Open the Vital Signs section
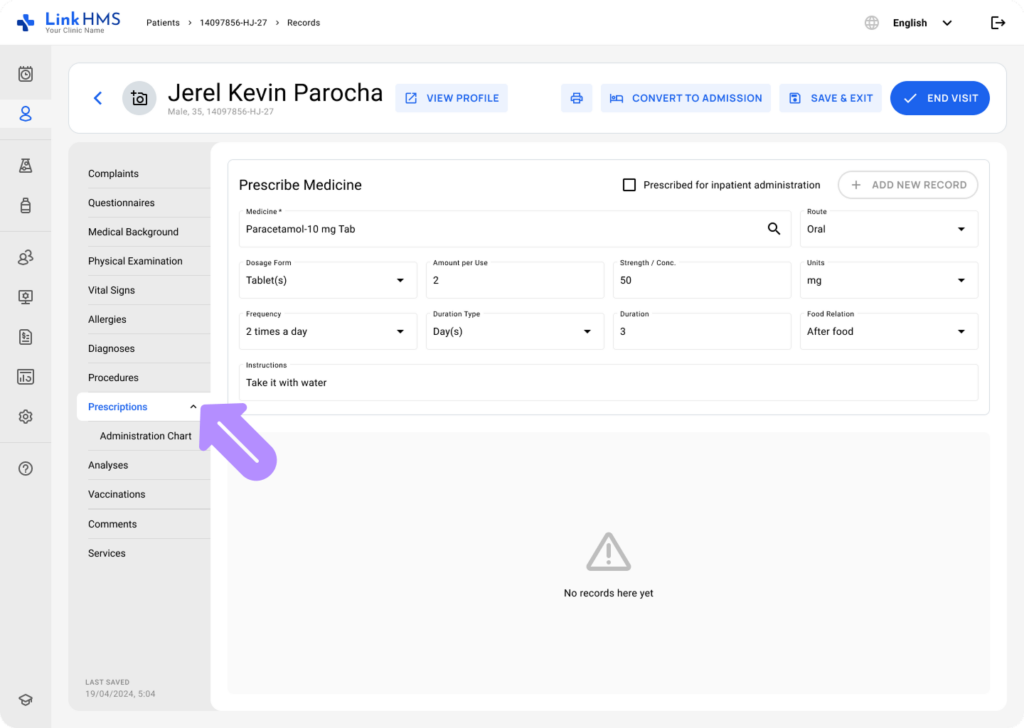The image size is (1024, 728). tap(111, 290)
